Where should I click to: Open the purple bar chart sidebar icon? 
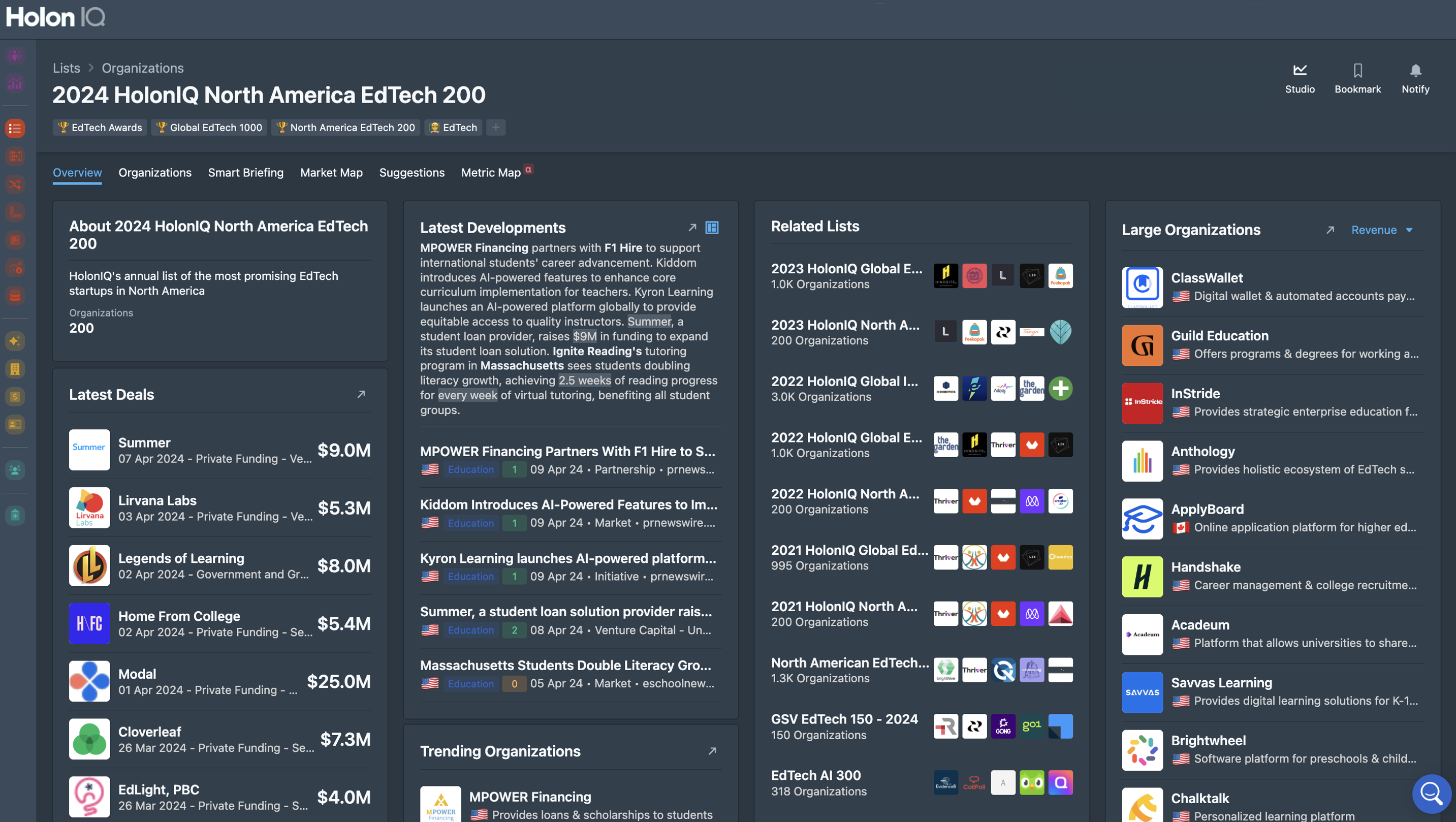15,84
